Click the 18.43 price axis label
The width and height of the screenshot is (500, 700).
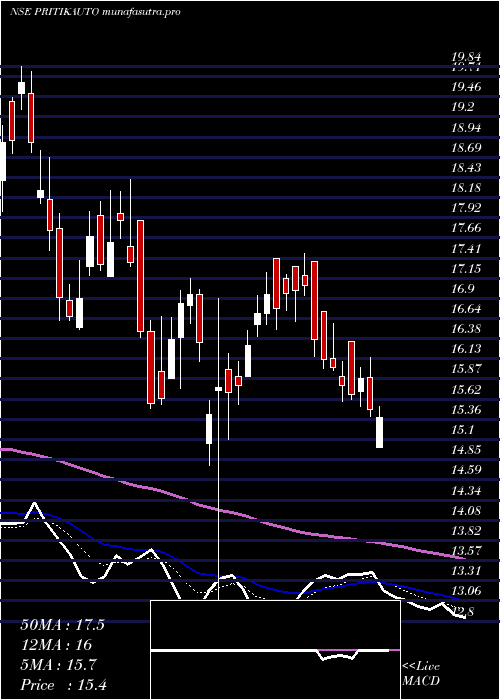pyautogui.click(x=466, y=167)
